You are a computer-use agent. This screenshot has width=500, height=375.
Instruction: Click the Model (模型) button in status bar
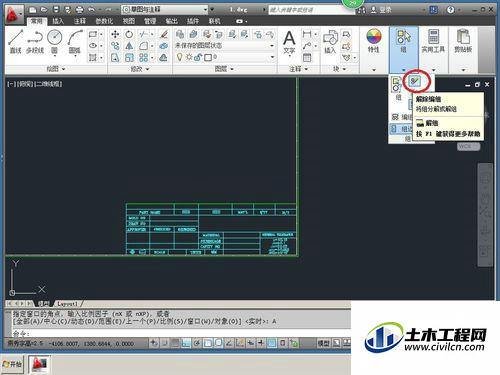[323, 343]
